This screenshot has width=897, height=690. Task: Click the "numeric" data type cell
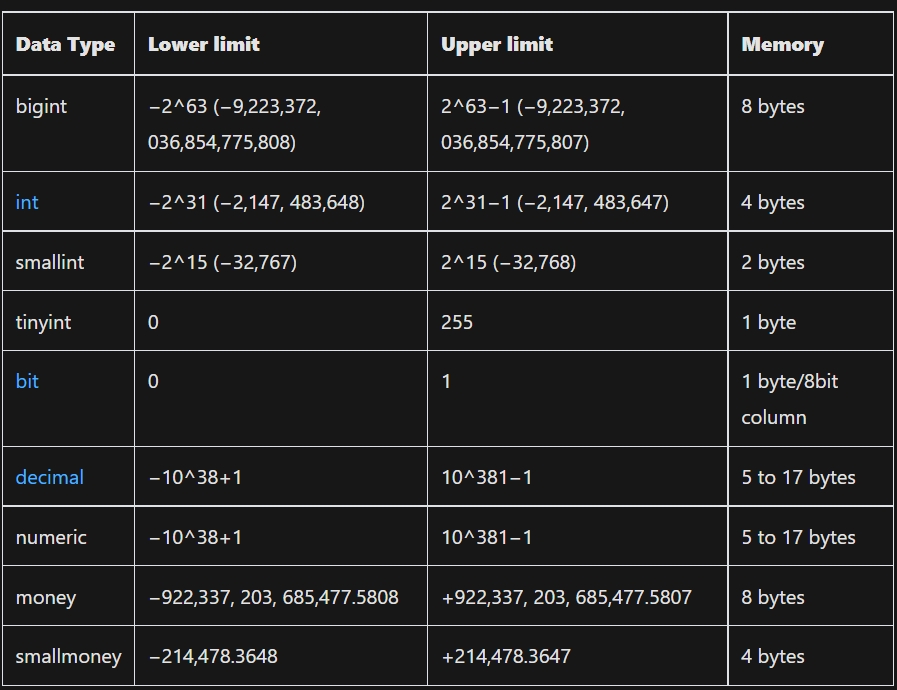51,537
